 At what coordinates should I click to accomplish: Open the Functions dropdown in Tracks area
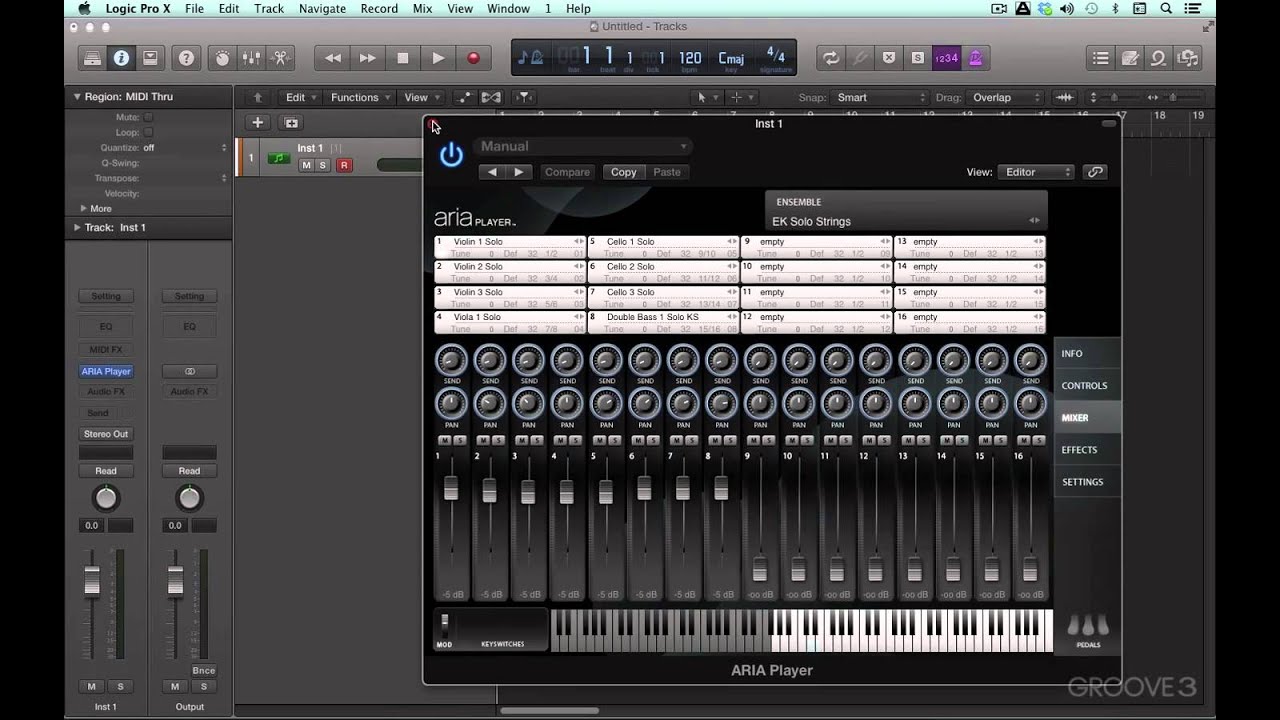pos(361,97)
